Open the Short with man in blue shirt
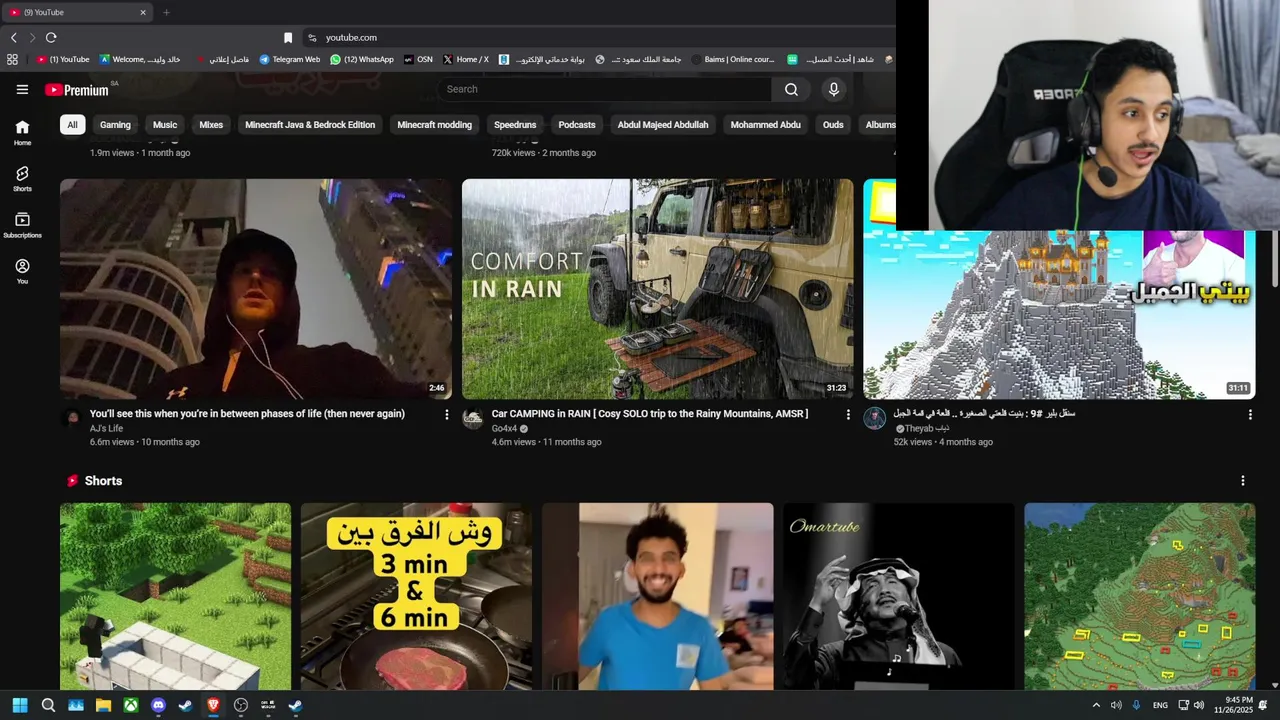Viewport: 1280px width, 720px height. (657, 596)
